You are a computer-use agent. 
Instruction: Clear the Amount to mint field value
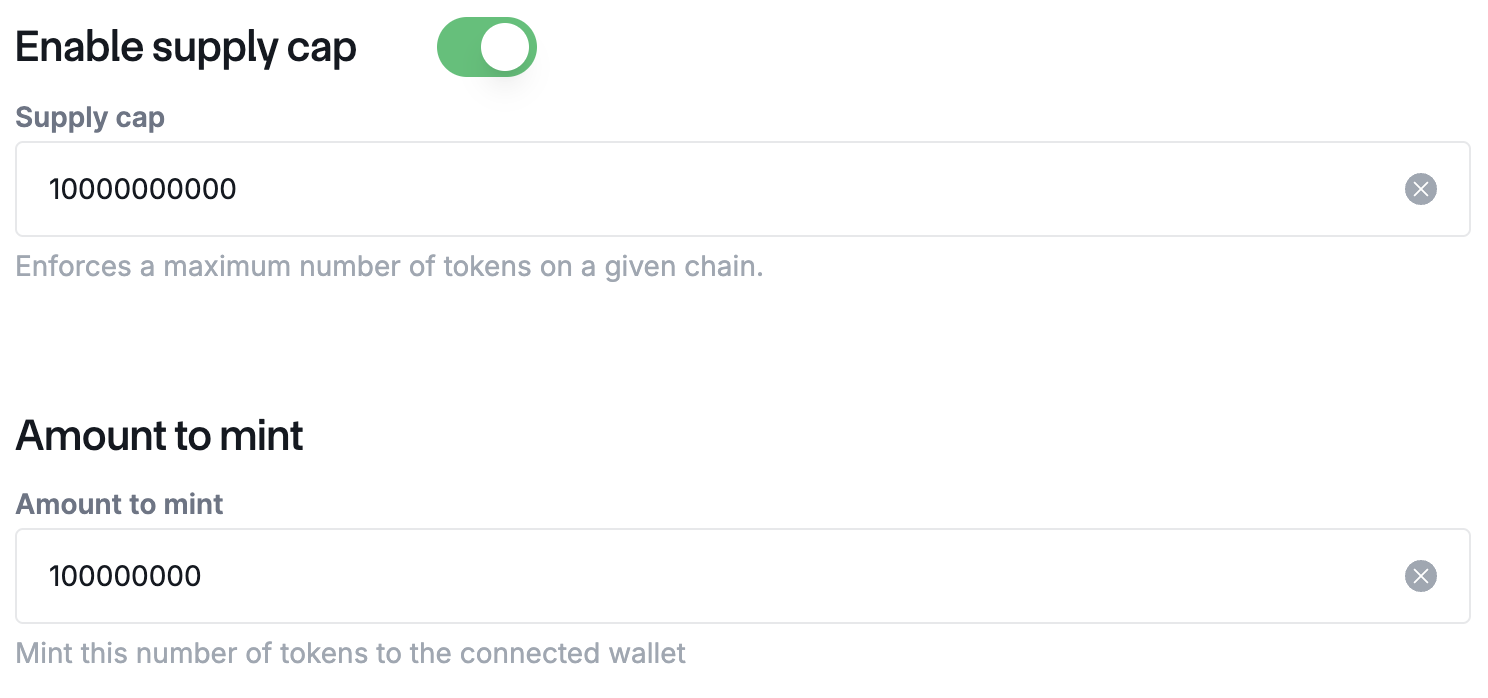[1420, 576]
